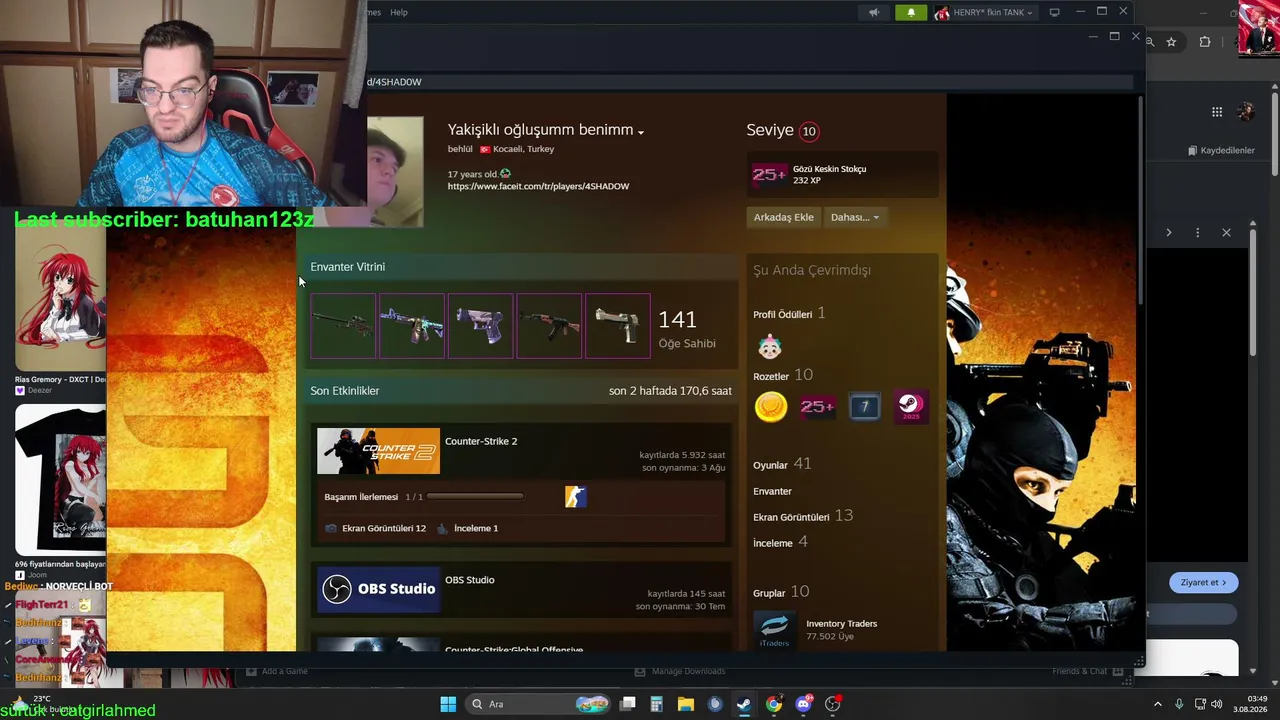The image size is (1280, 720).
Task: Click the 25+ badge under Rozetler
Action: 817,407
